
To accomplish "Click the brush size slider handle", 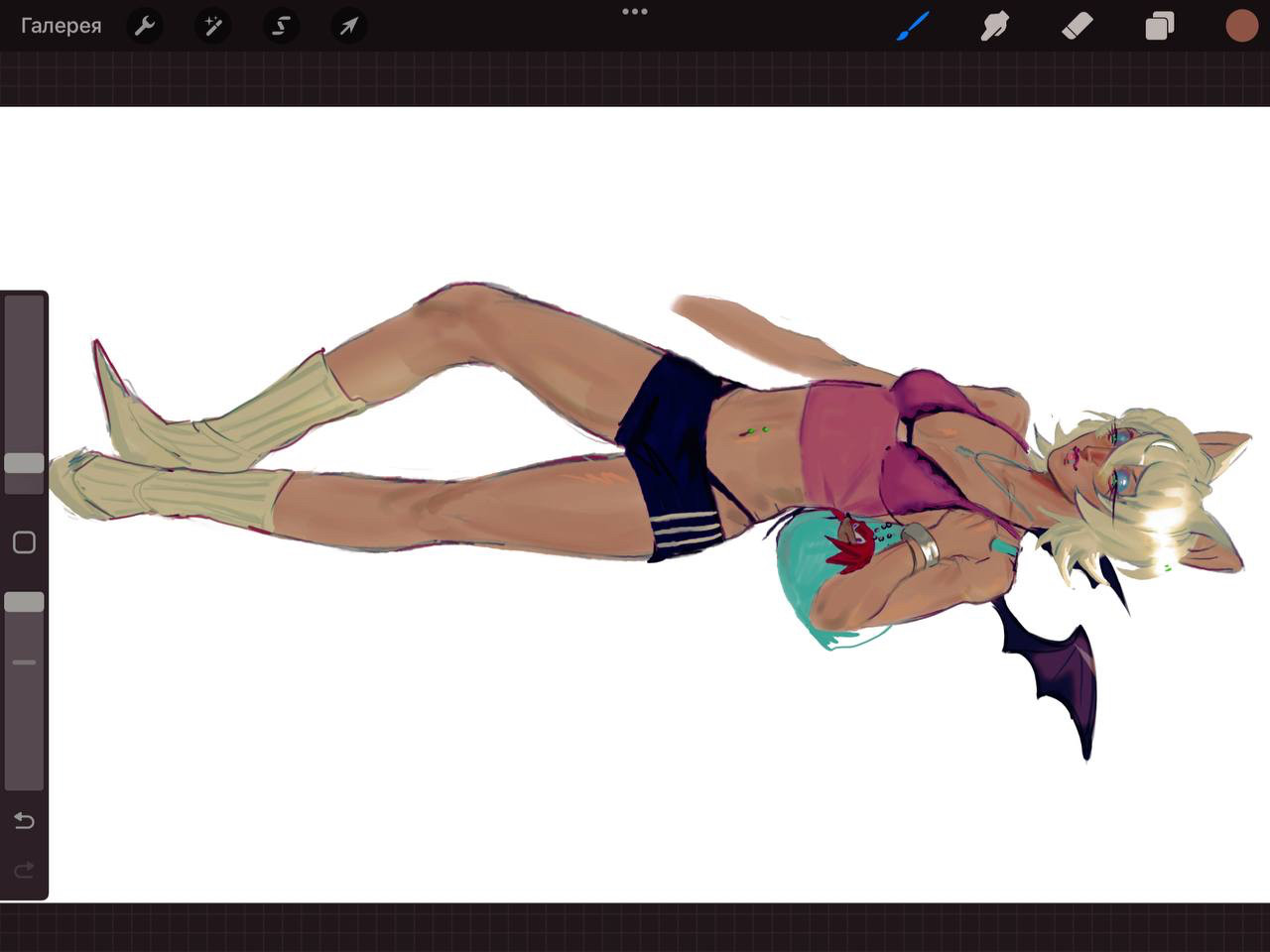I will tap(24, 463).
